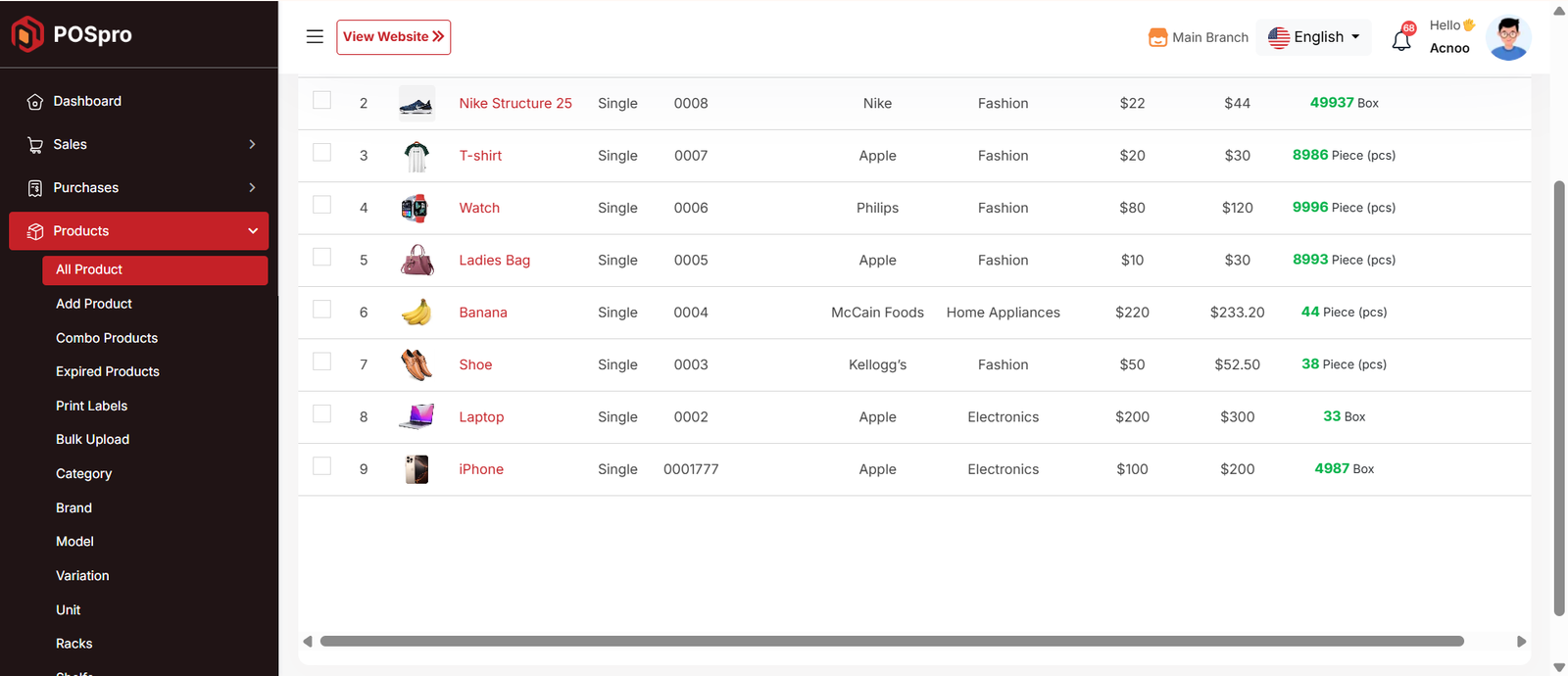Click the hamburger menu icon
Screen dimensions: 1568x676
(315, 36)
